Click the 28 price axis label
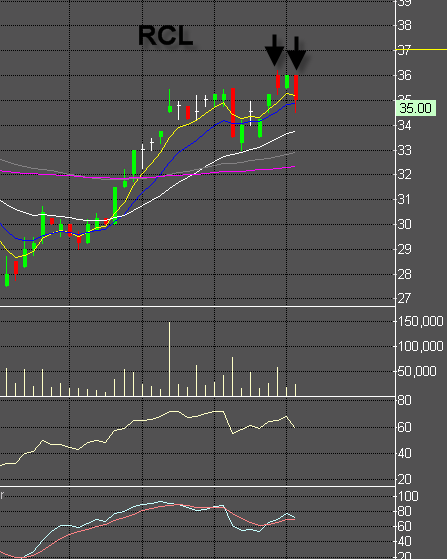The height and width of the screenshot is (559, 447). 404,274
